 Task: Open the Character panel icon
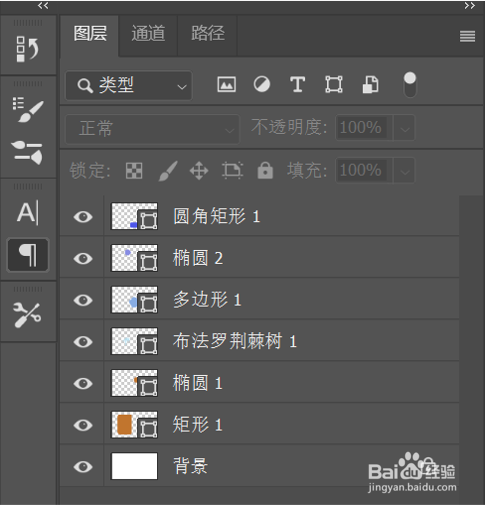(28, 213)
